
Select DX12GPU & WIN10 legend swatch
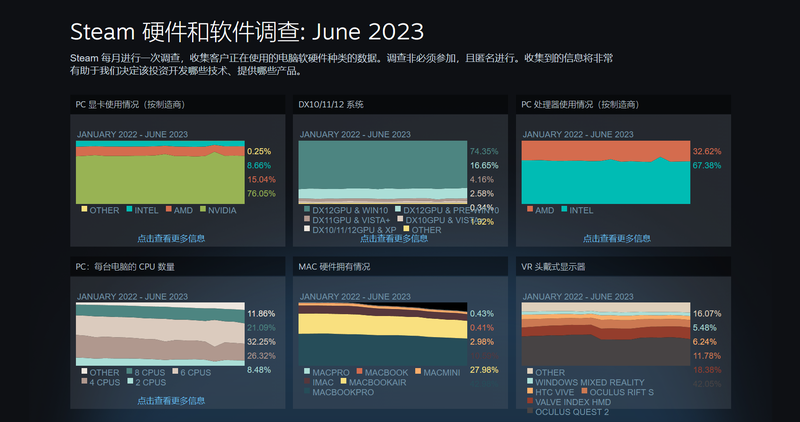(x=307, y=209)
